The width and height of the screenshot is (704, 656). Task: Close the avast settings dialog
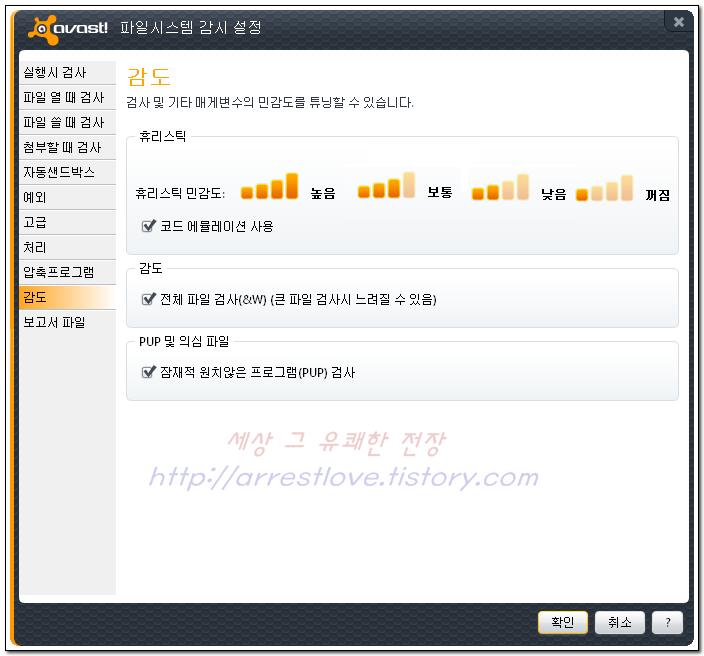(x=678, y=22)
